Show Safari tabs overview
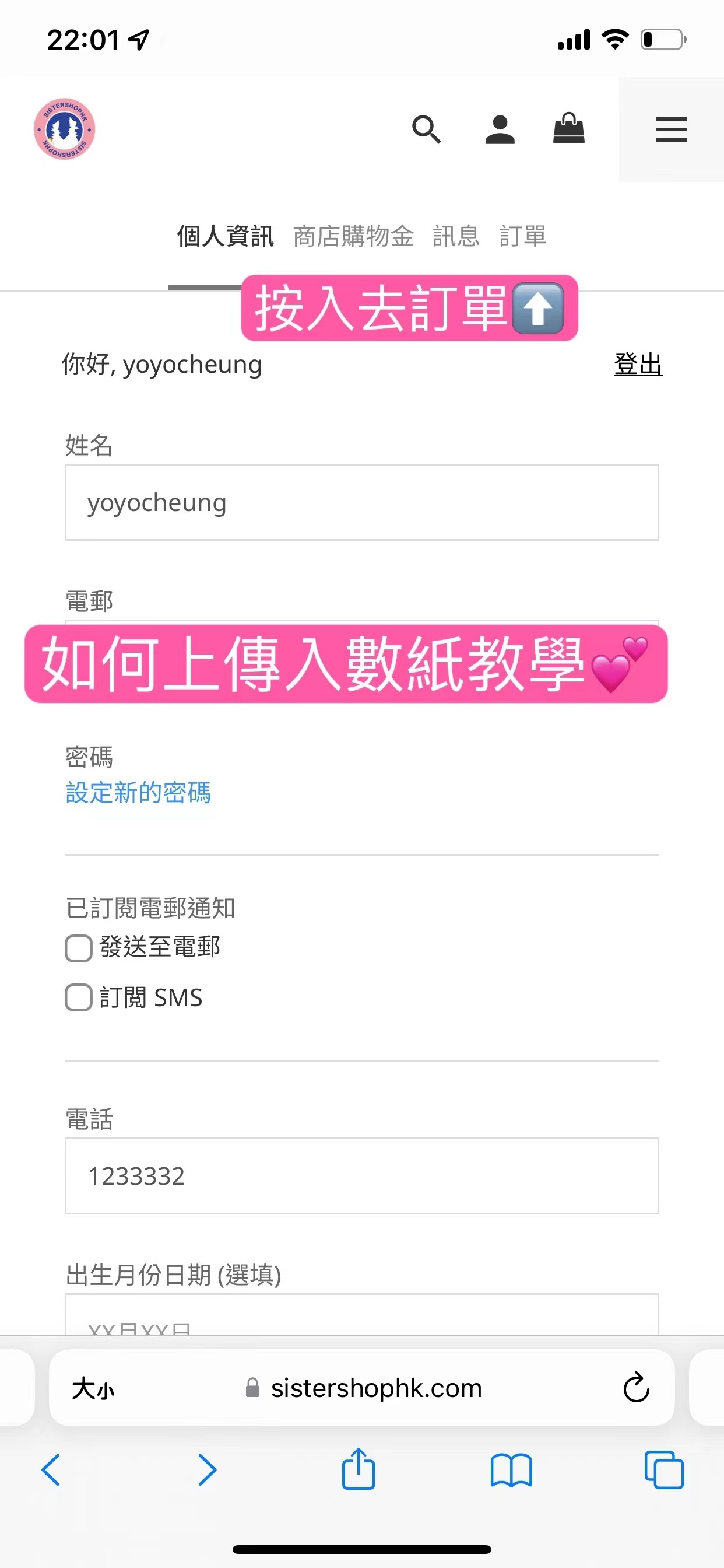This screenshot has width=724, height=1568. pos(664,1470)
